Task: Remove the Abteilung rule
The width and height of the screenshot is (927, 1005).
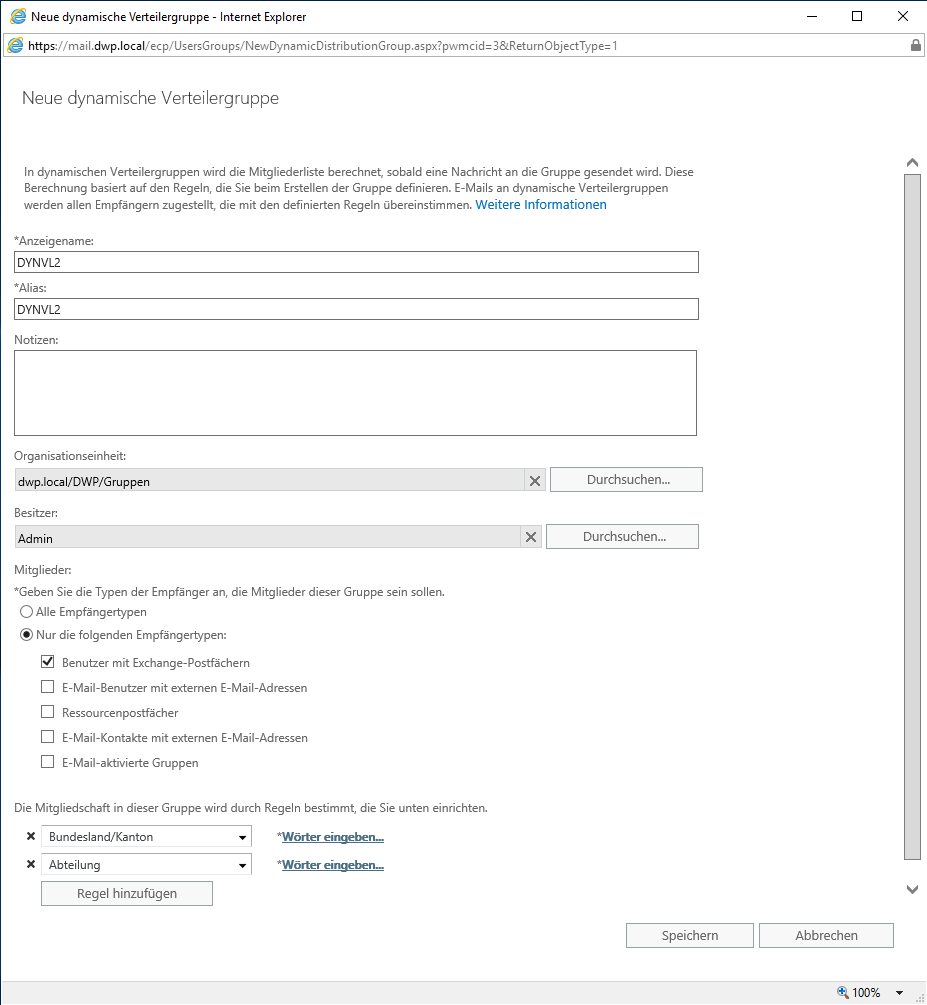Action: tap(30, 865)
